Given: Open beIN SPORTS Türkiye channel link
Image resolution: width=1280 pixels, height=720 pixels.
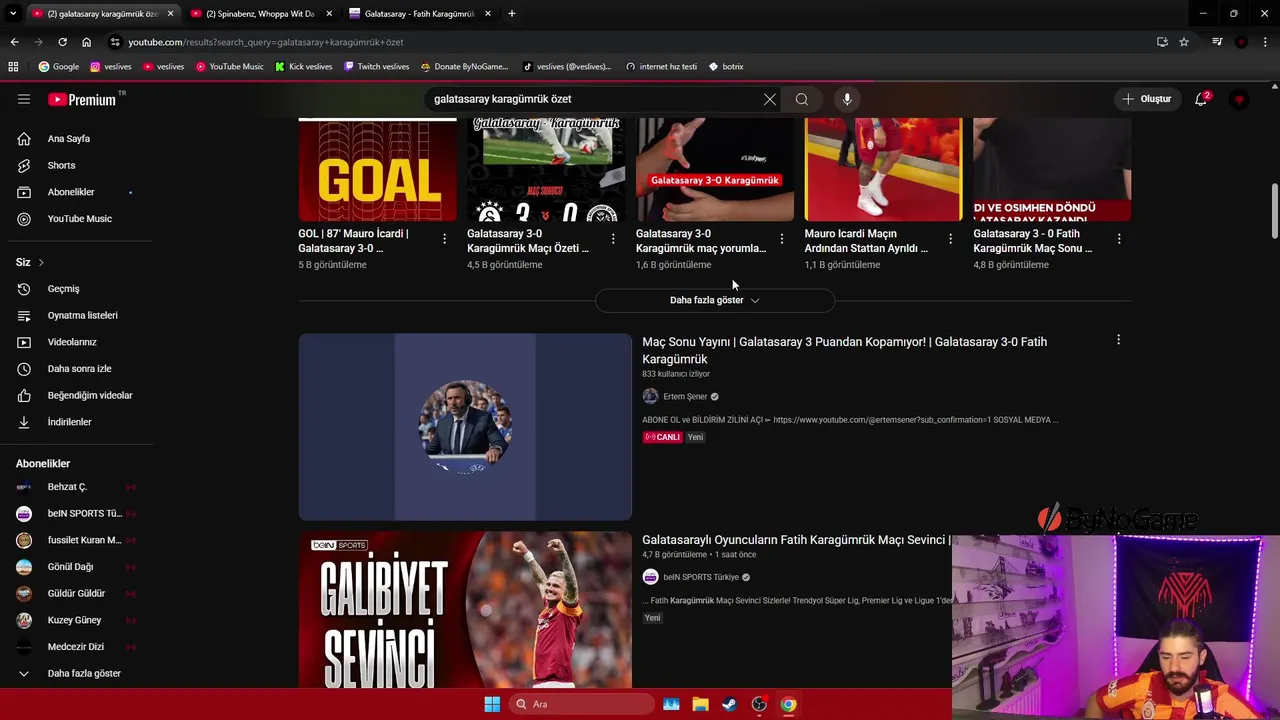Looking at the screenshot, I should (x=701, y=577).
